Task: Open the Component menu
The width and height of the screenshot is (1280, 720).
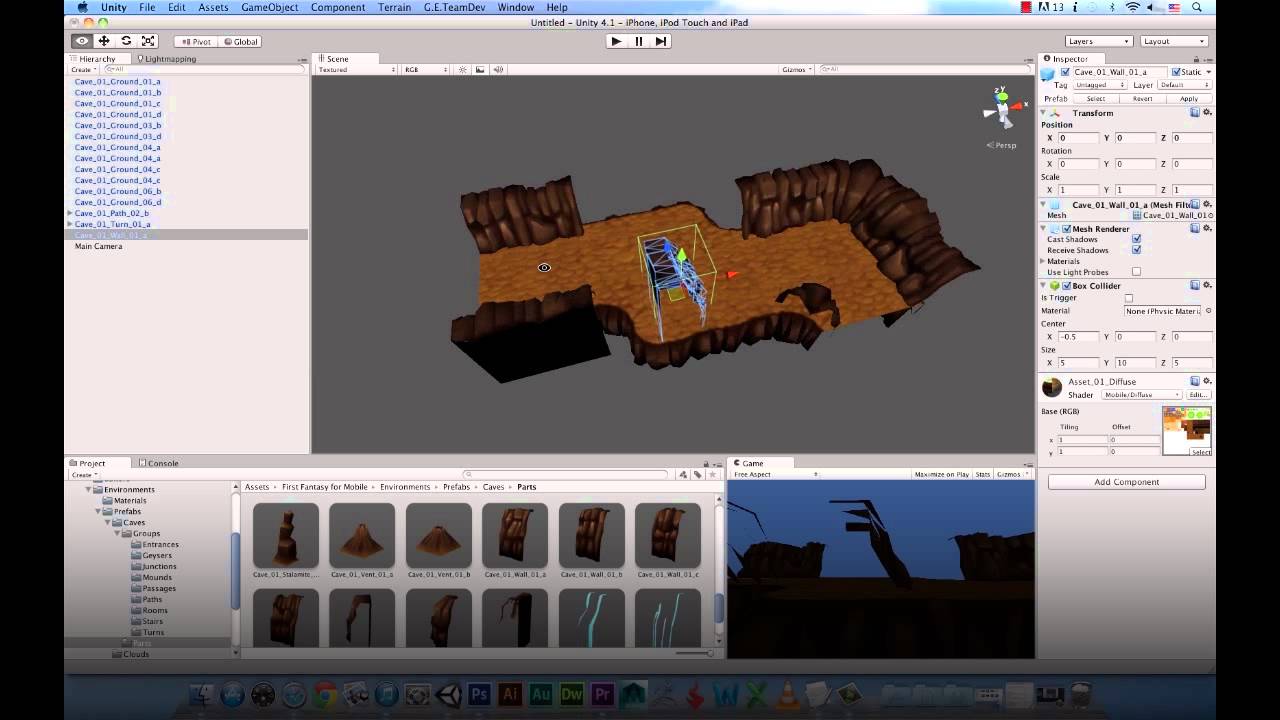Action: coord(338,7)
